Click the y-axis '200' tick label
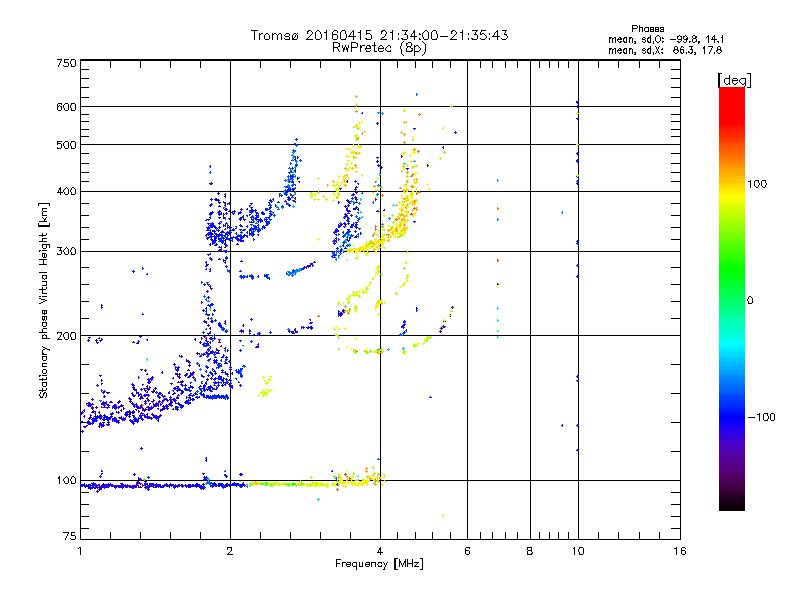This screenshot has height=600, width=800. pos(66,336)
